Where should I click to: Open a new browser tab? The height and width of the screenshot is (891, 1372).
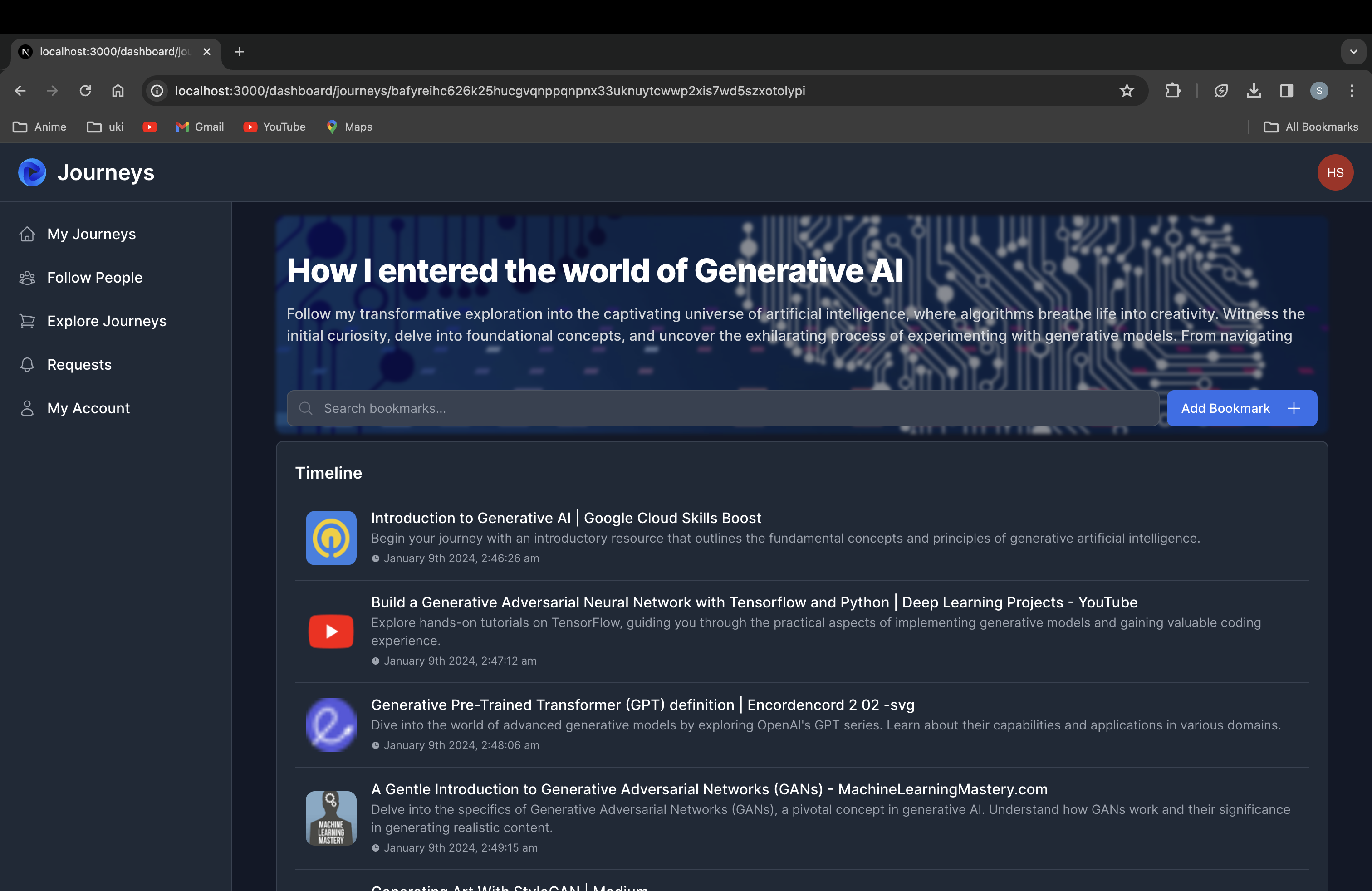click(x=240, y=52)
